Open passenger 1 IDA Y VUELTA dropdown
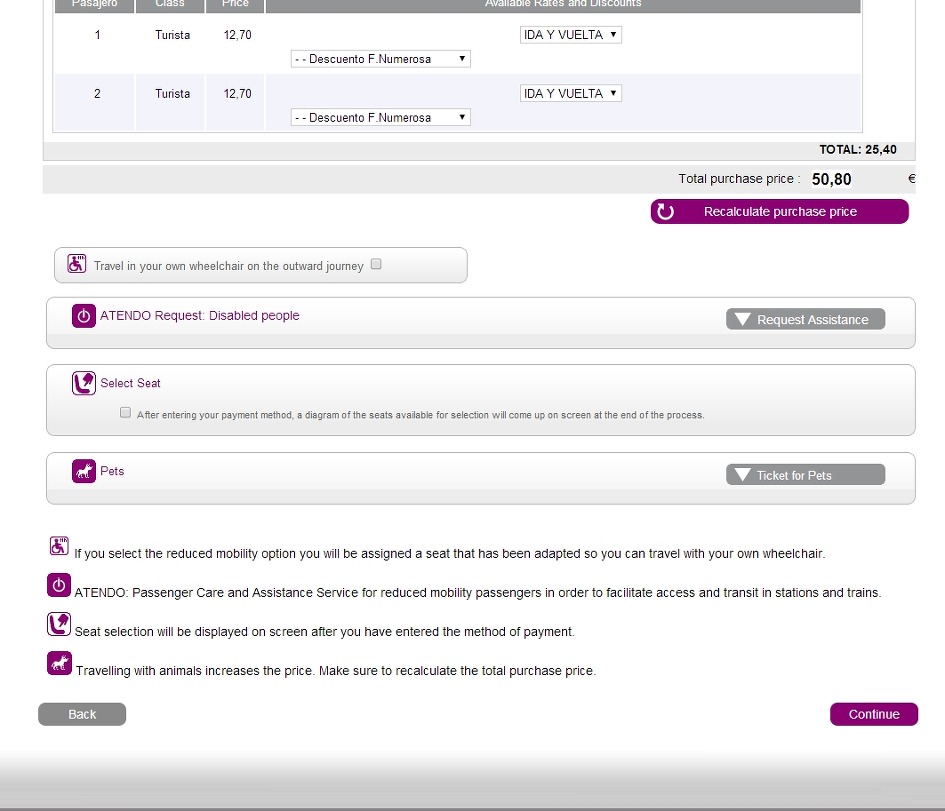The image size is (945, 811). 571,35
